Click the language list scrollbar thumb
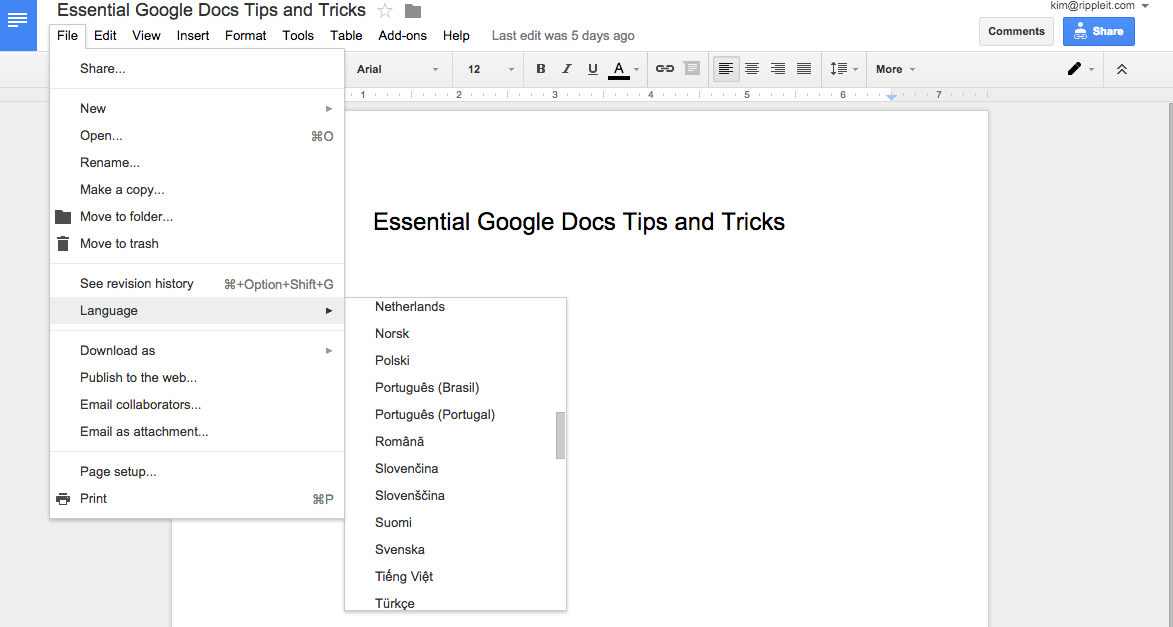Screen dimensions: 1173x627 tap(560, 435)
